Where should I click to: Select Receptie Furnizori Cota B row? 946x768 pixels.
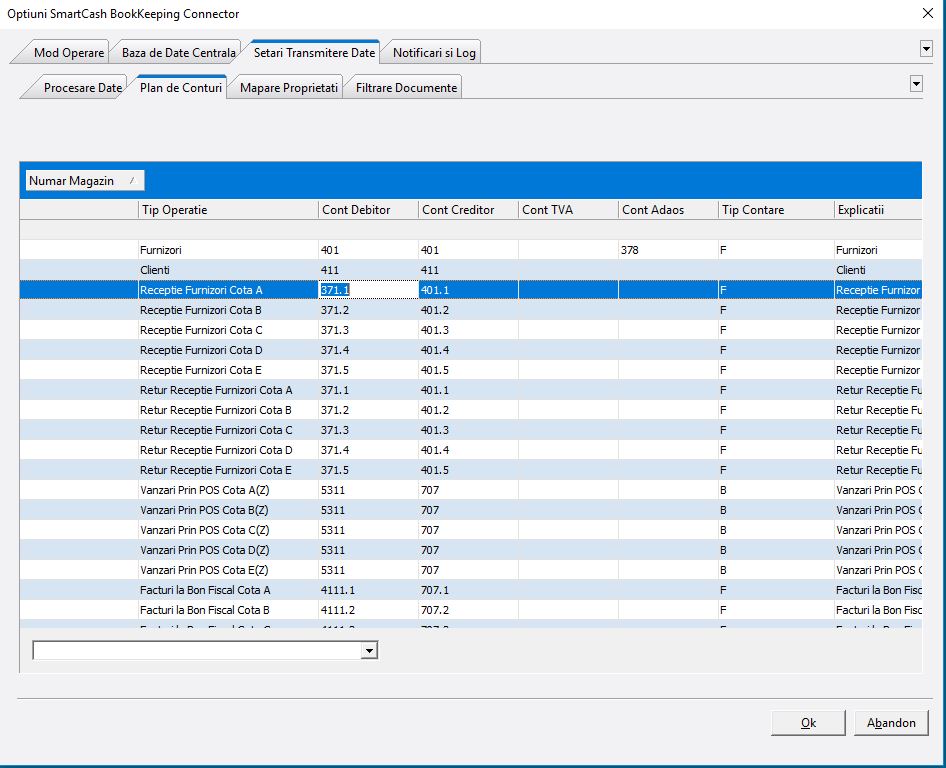point(471,309)
